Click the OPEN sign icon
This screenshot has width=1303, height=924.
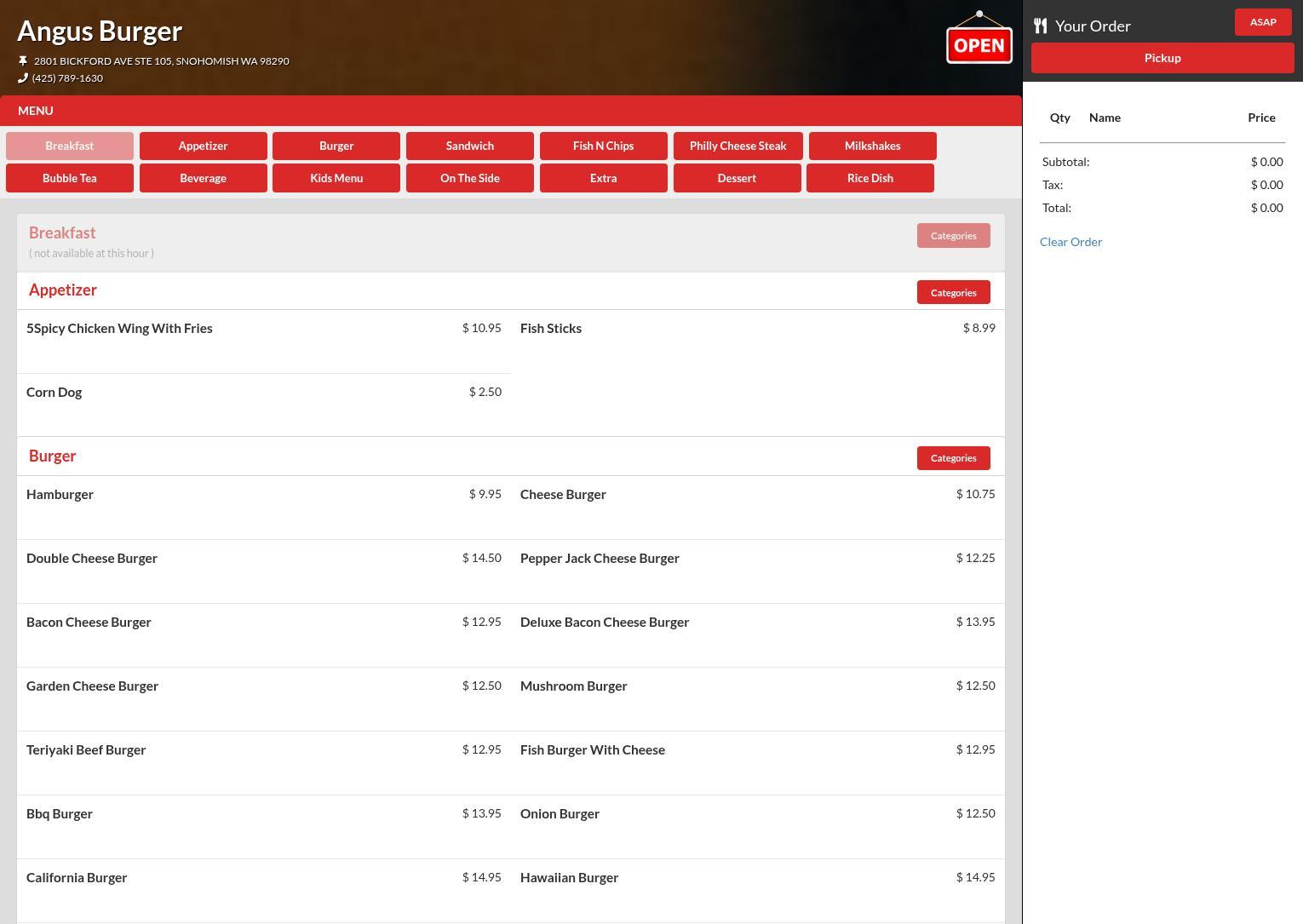point(979,39)
